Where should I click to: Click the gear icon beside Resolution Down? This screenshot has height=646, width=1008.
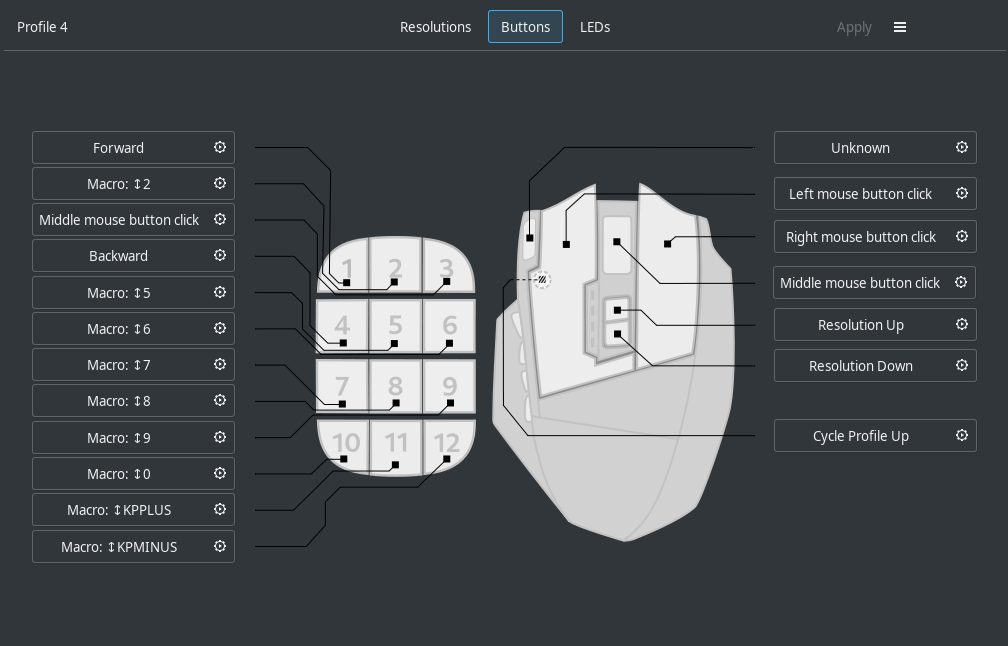[x=962, y=365]
